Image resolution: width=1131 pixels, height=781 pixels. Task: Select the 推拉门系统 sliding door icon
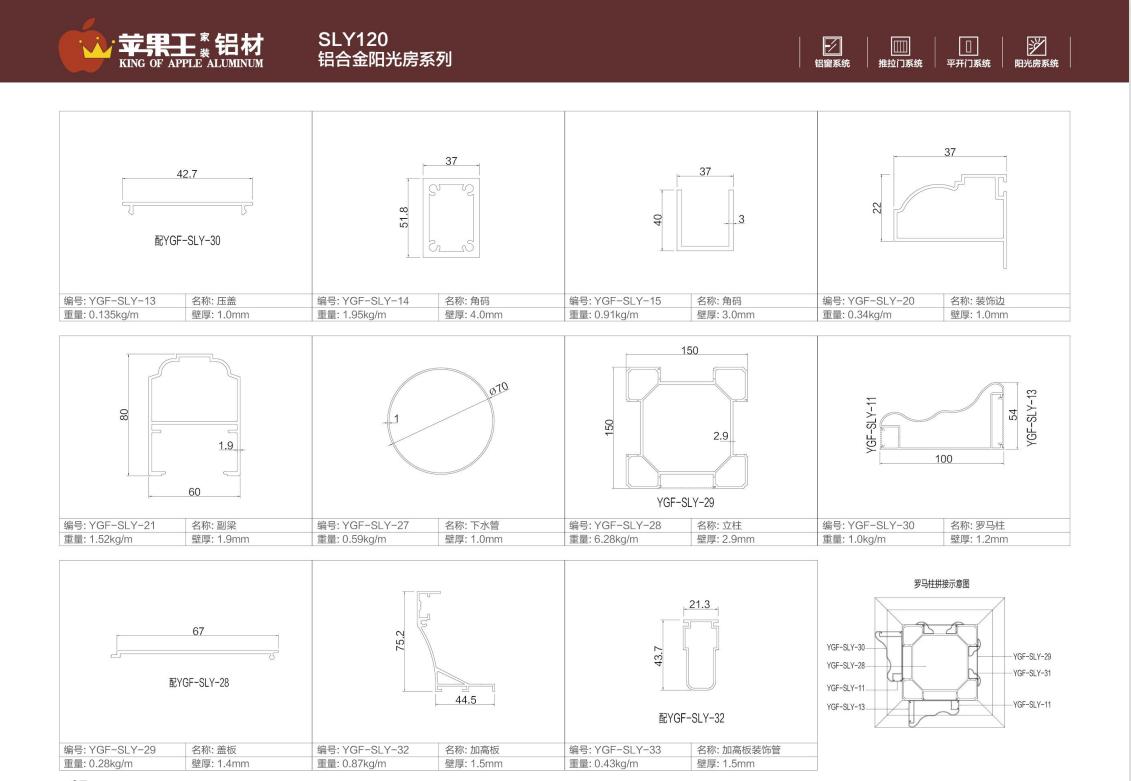click(x=899, y=45)
